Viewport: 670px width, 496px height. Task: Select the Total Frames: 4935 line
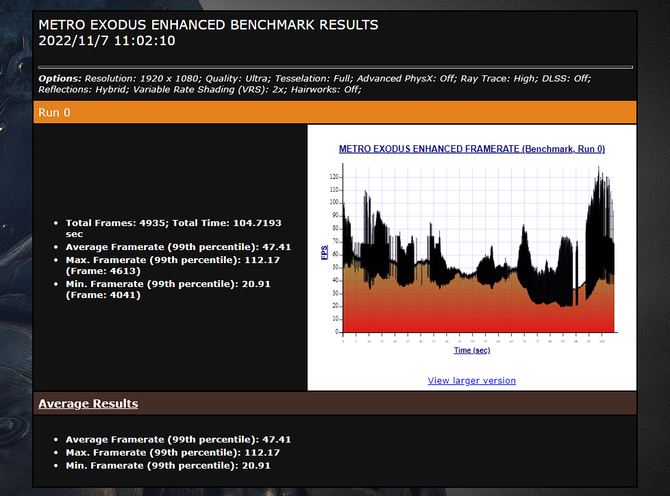pos(173,228)
